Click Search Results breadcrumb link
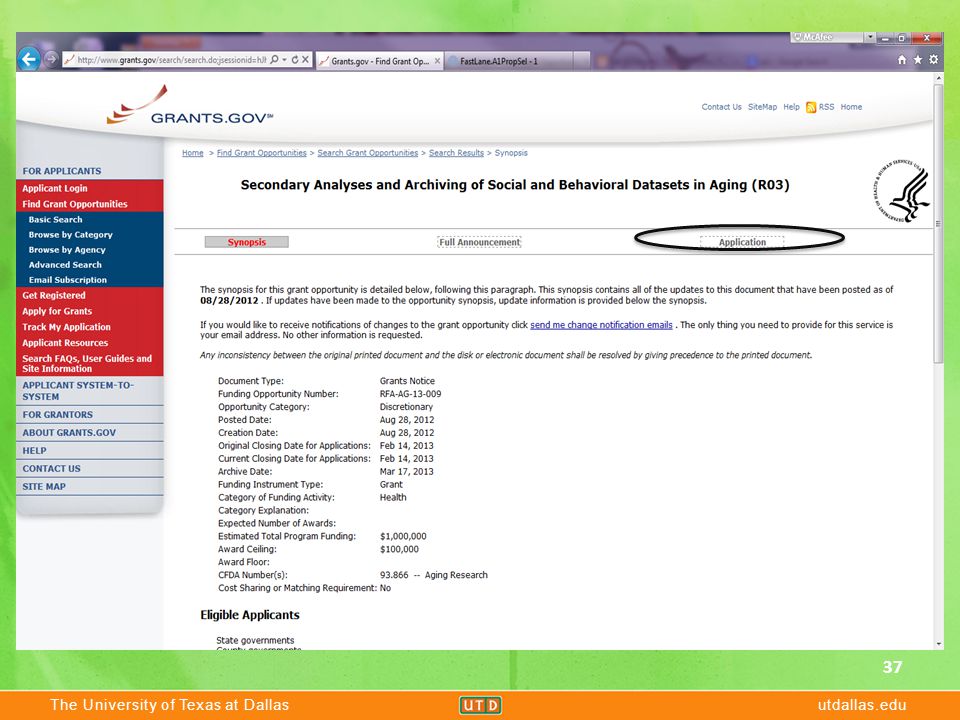960x720 pixels. [456, 153]
